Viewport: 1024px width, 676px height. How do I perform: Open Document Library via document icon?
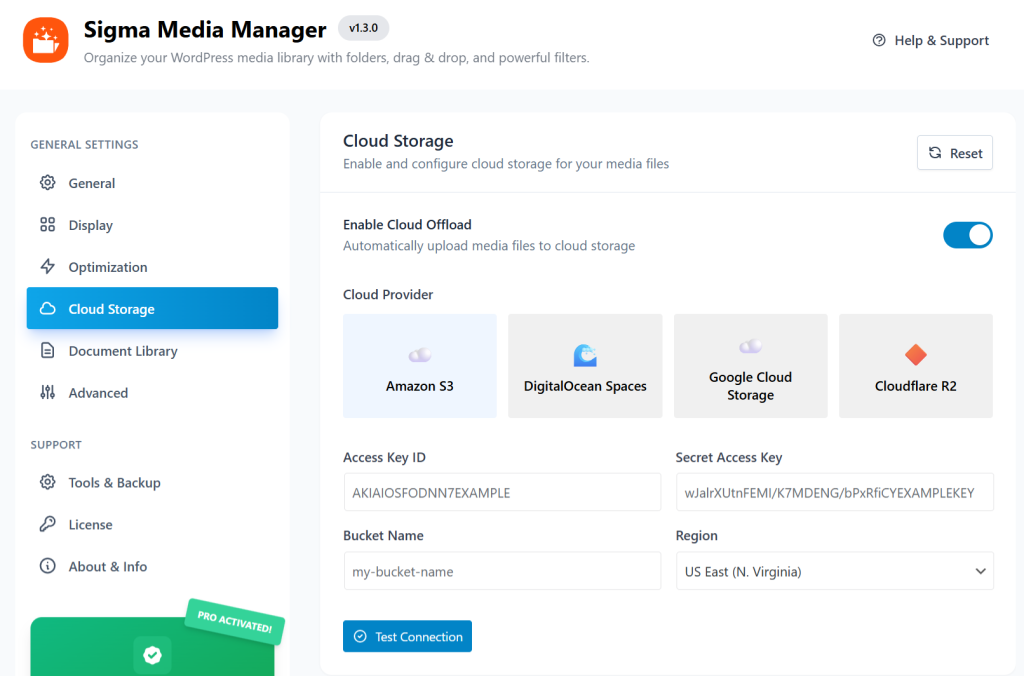[x=48, y=350]
